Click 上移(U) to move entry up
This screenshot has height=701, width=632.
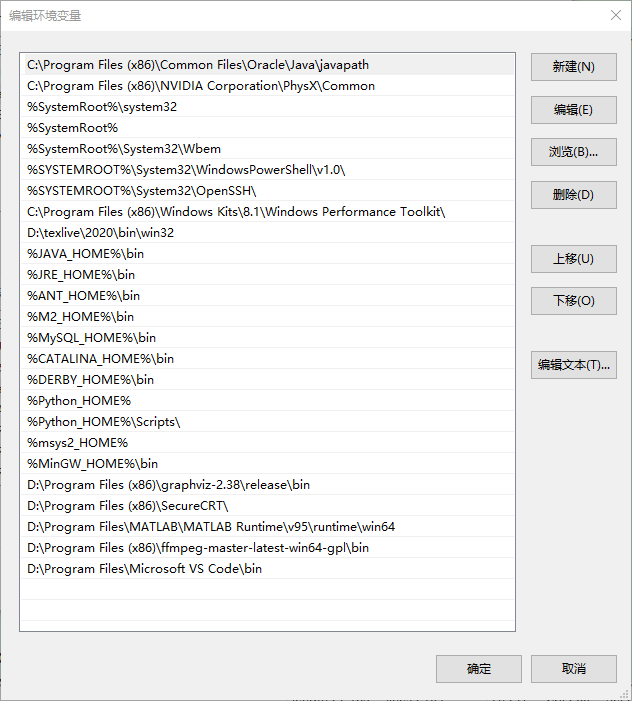click(573, 259)
